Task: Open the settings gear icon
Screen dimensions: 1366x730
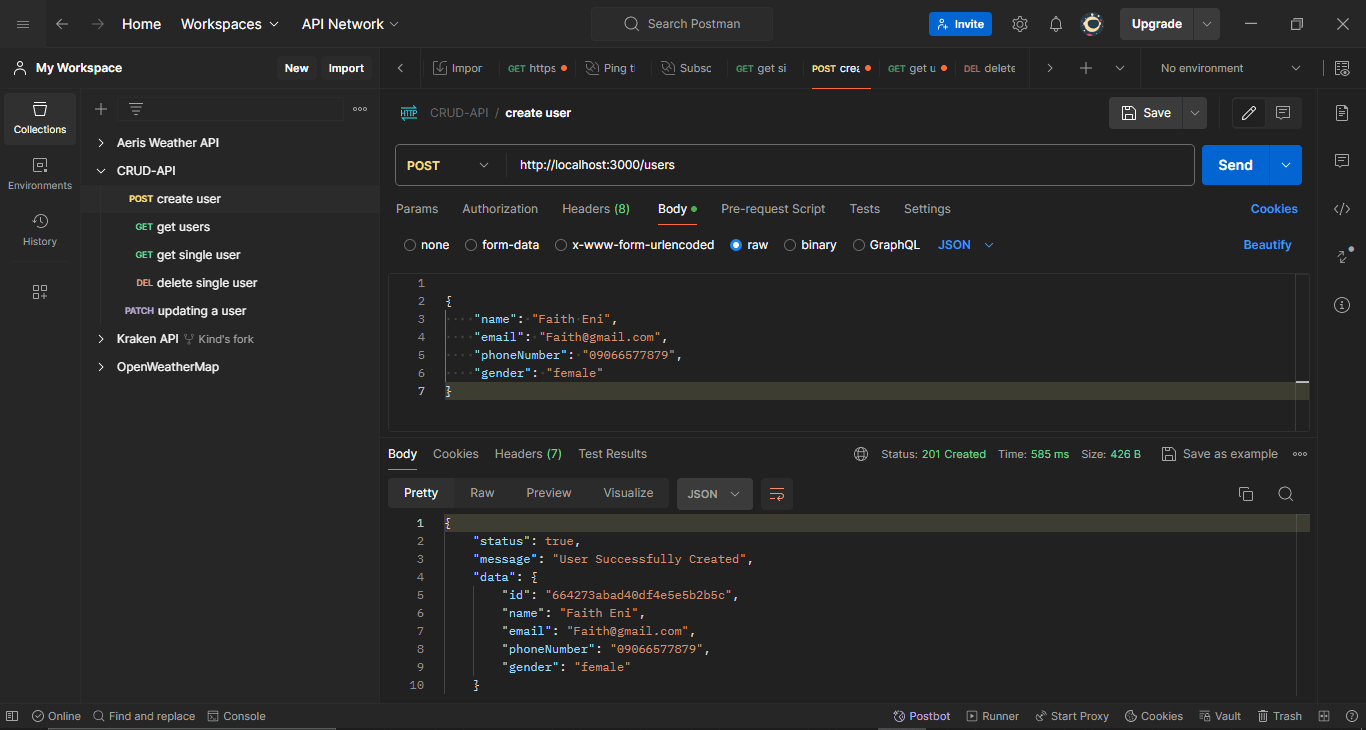Action: pos(1020,24)
